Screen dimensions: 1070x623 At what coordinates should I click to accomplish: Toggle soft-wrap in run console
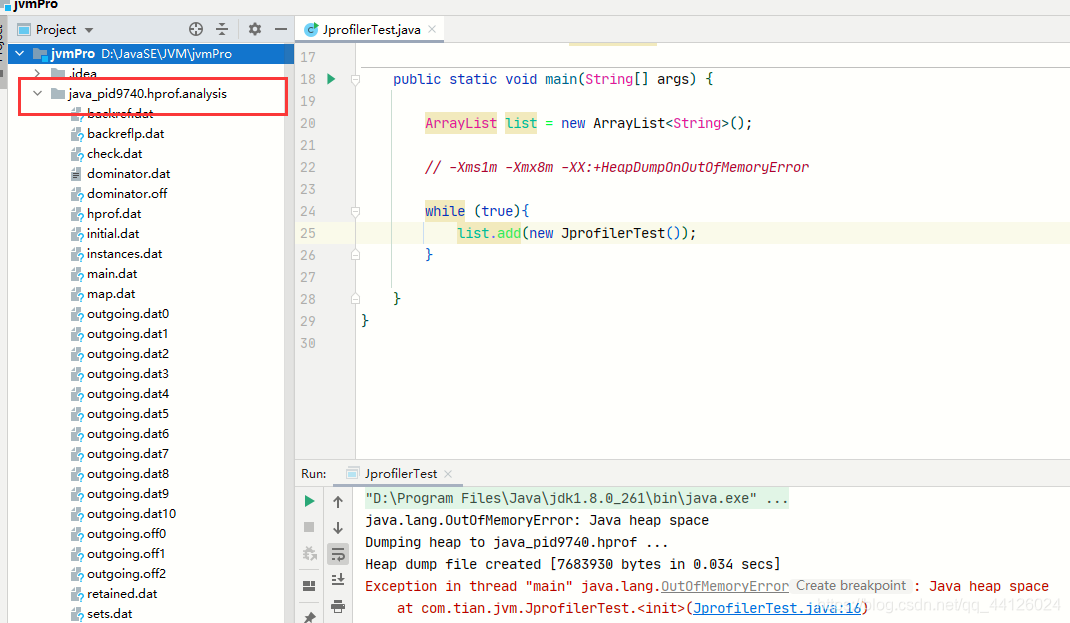pos(338,554)
